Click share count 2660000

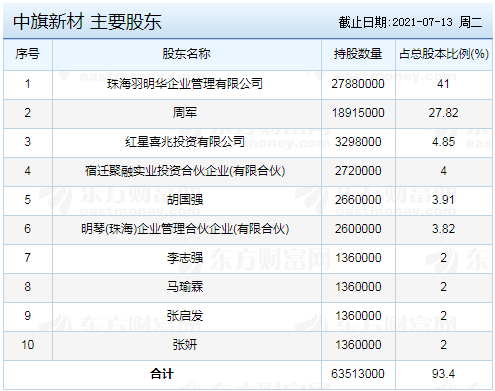pos(358,200)
